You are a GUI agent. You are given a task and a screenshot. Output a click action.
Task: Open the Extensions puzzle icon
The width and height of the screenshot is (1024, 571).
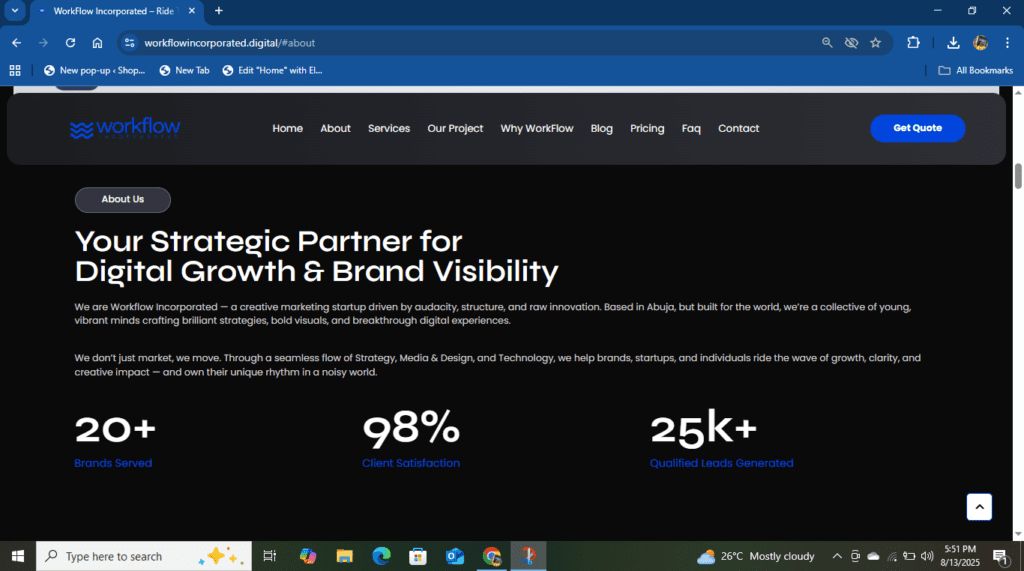coord(913,43)
